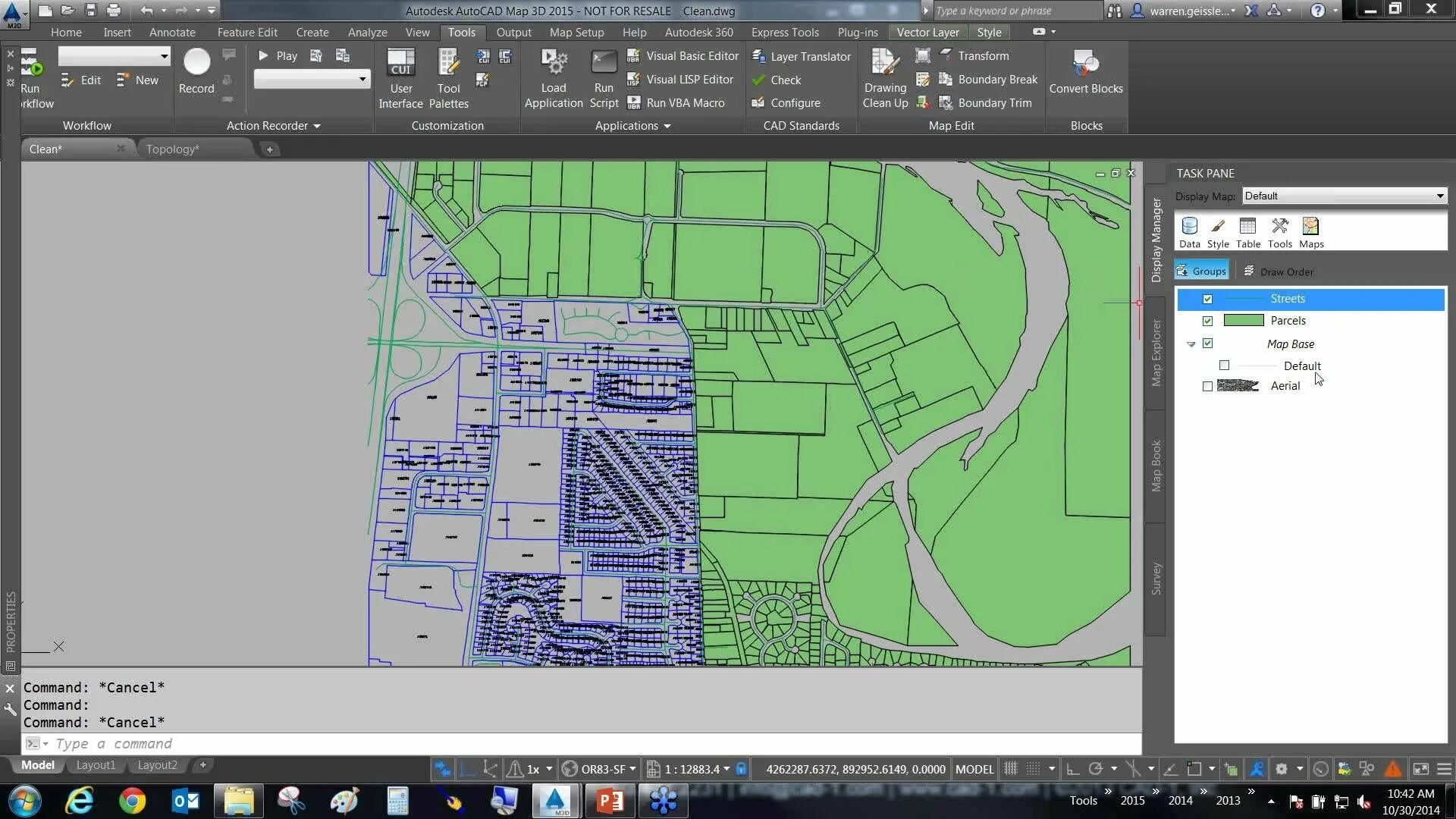Click the Style brush icon in Task Pane
1456x819 pixels.
[x=1217, y=227]
